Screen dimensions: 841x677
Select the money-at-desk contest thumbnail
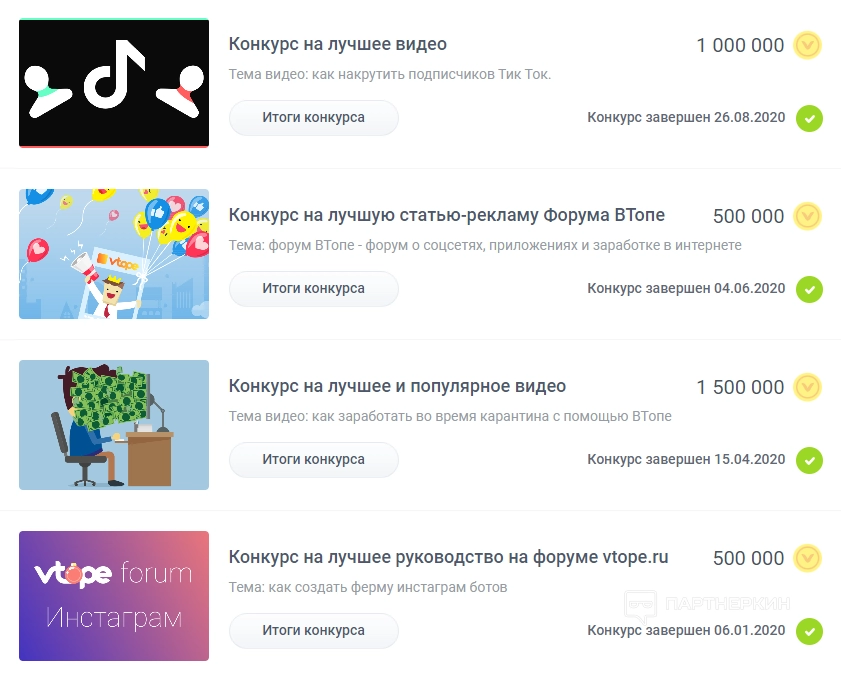[114, 425]
